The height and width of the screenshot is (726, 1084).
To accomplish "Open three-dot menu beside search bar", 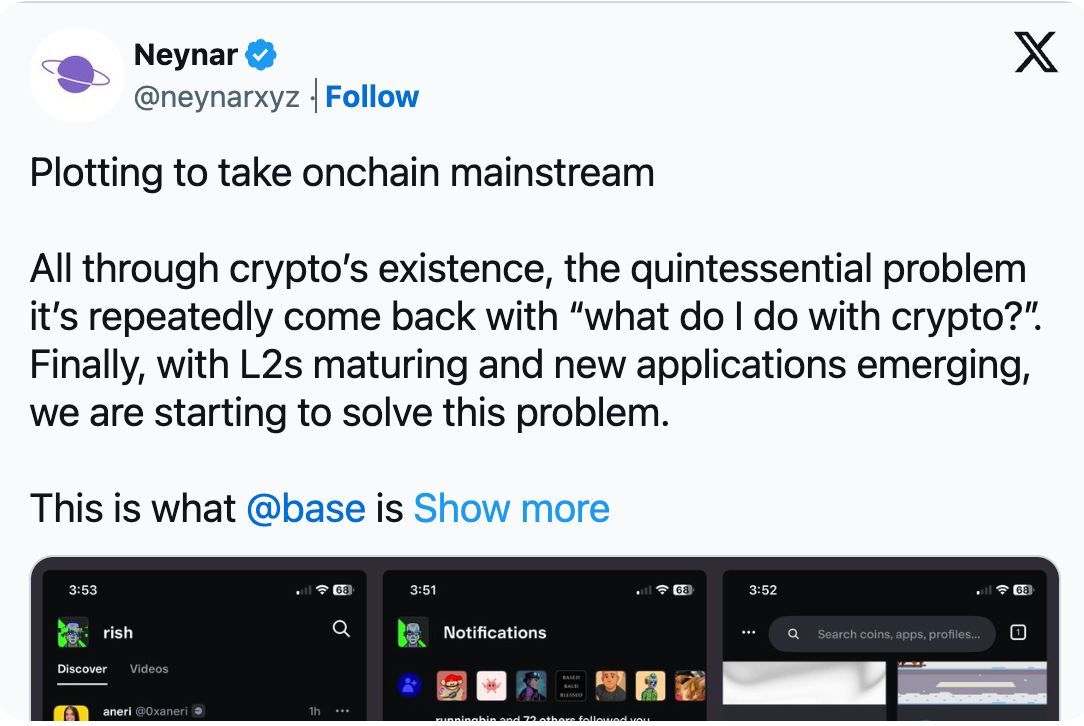I will point(748,633).
